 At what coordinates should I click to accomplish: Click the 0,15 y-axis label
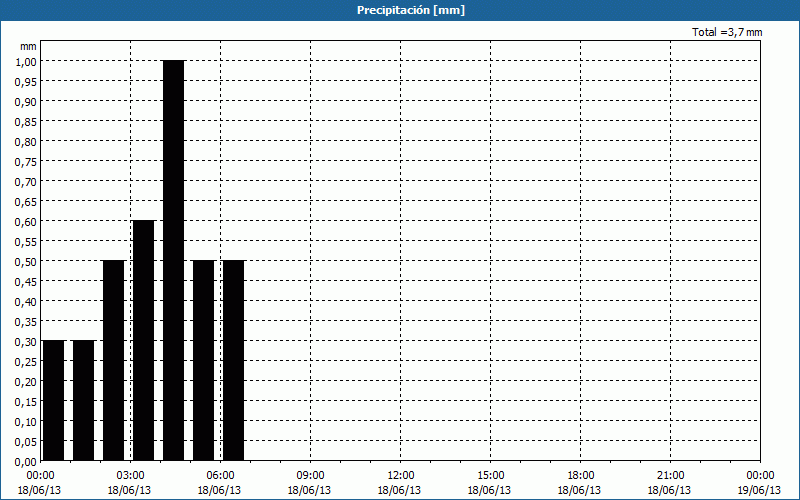click(x=26, y=402)
